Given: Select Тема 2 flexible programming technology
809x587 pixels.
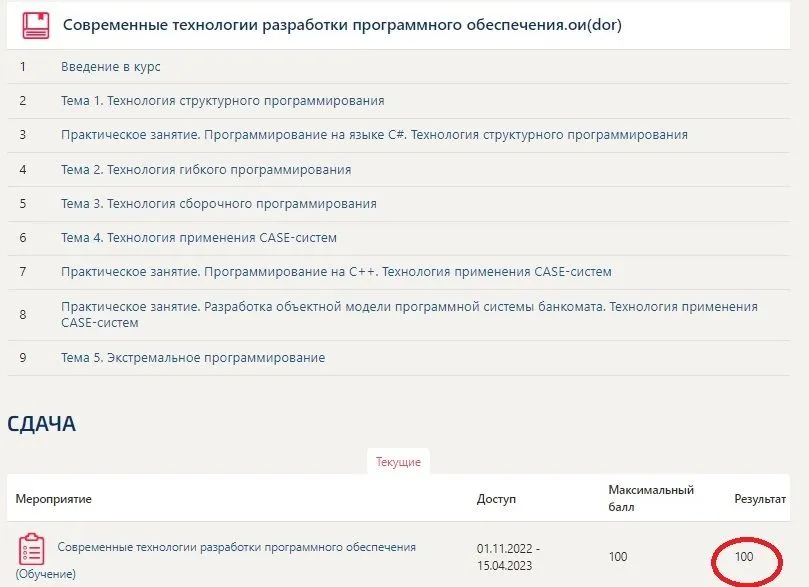Looking at the screenshot, I should (205, 170).
